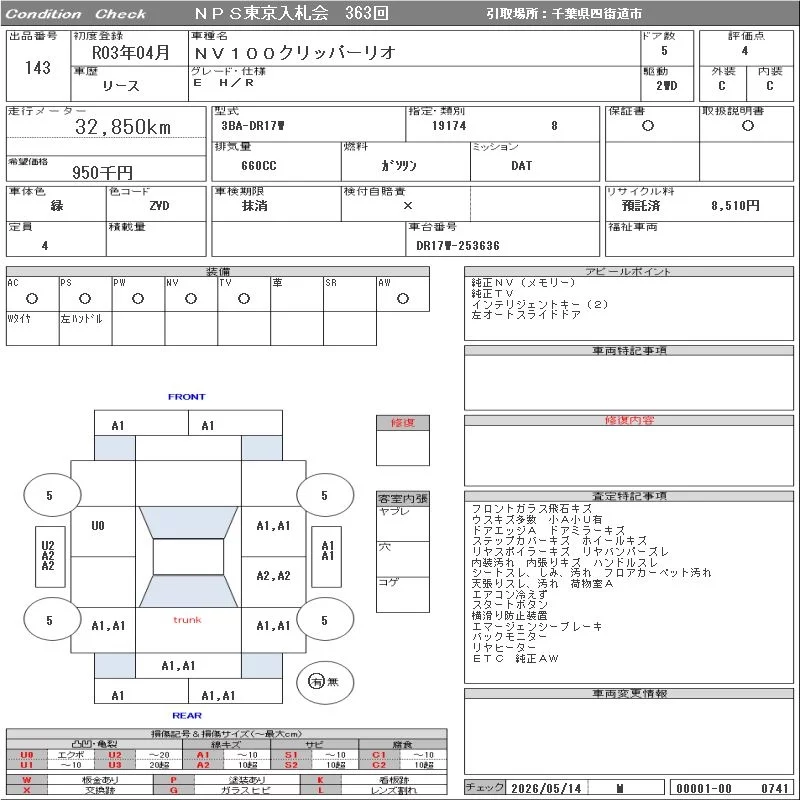Click the inspection status 抹消
The image size is (800, 800).
pos(255,206)
